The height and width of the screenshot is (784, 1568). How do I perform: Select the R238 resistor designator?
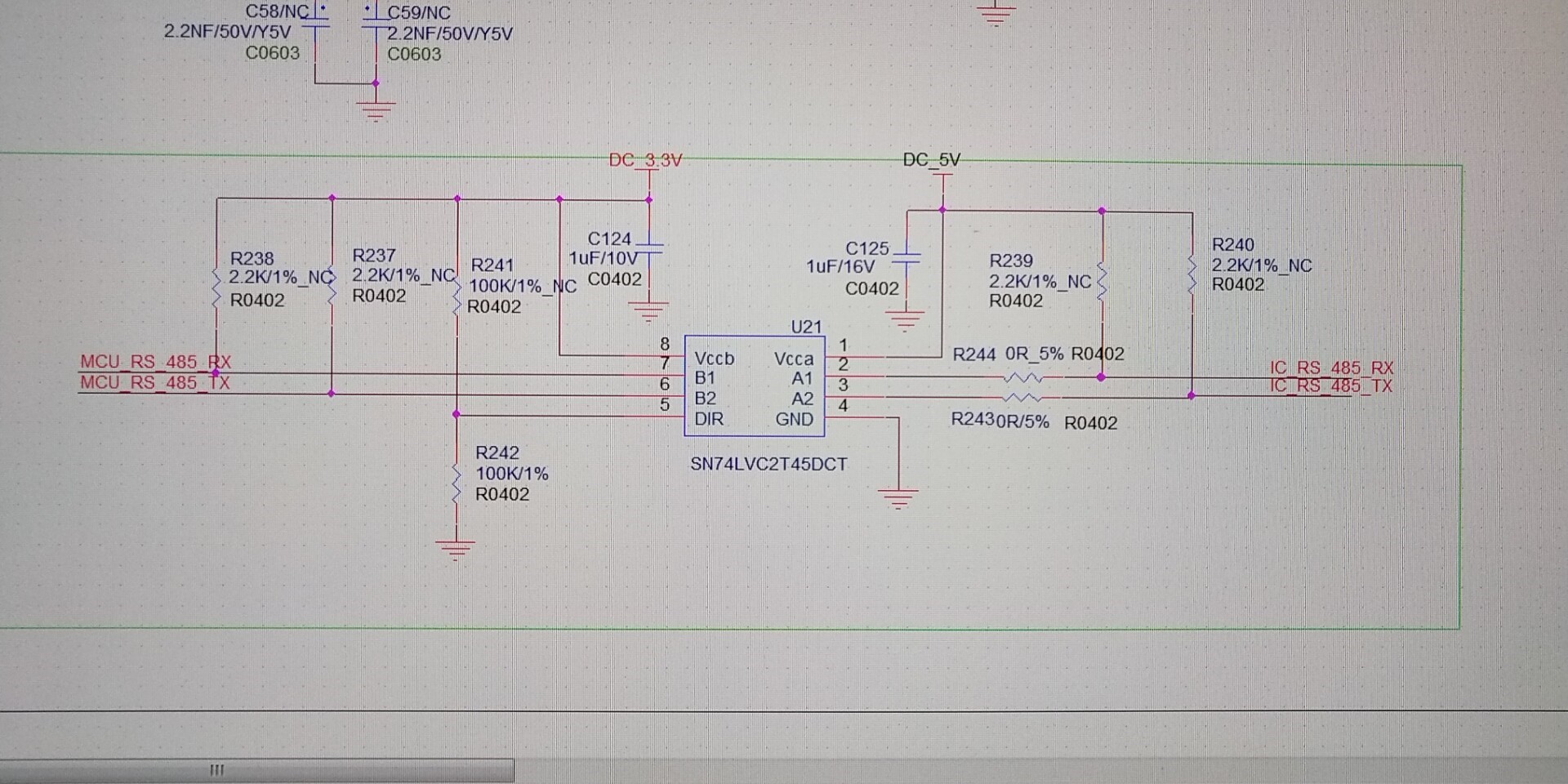point(252,259)
